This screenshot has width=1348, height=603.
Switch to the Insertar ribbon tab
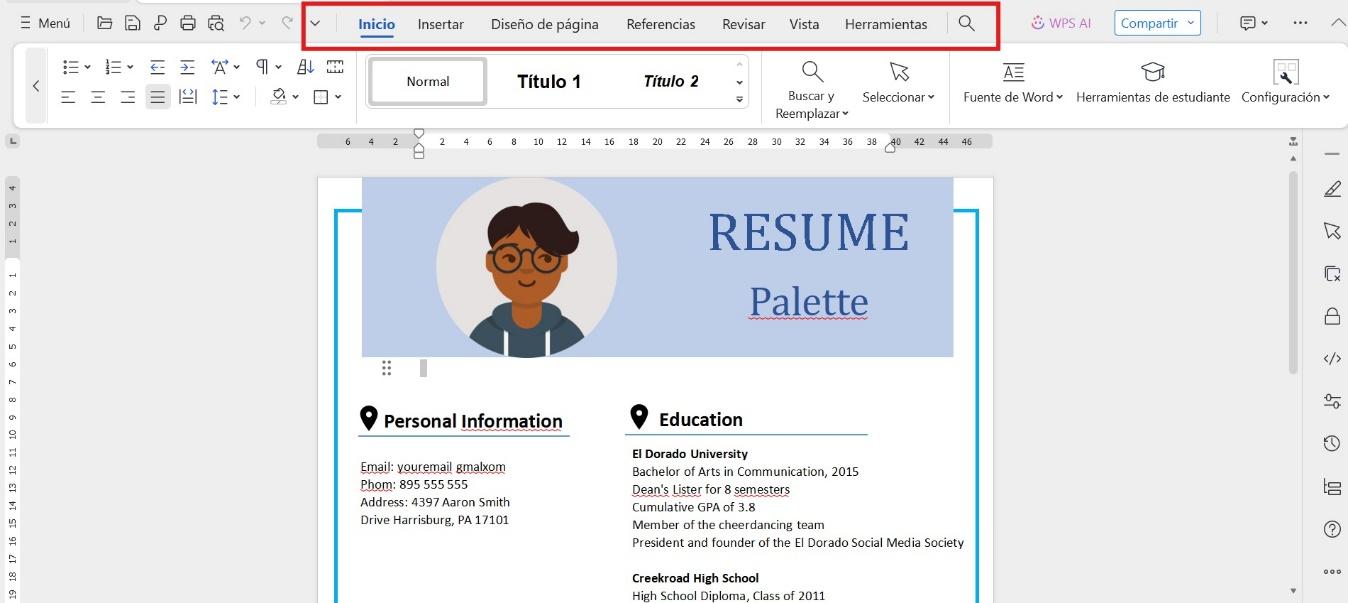[440, 23]
